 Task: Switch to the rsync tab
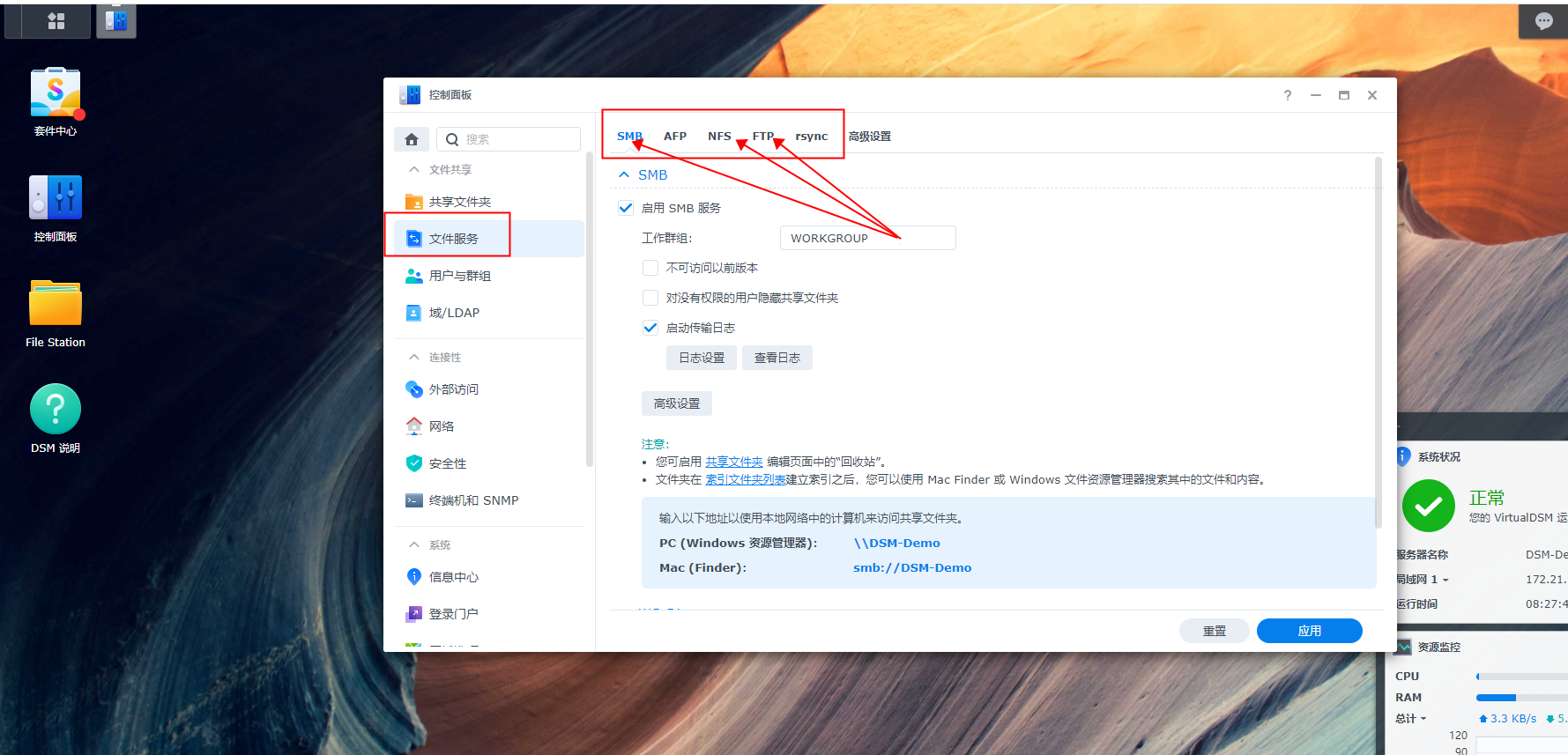coord(812,136)
